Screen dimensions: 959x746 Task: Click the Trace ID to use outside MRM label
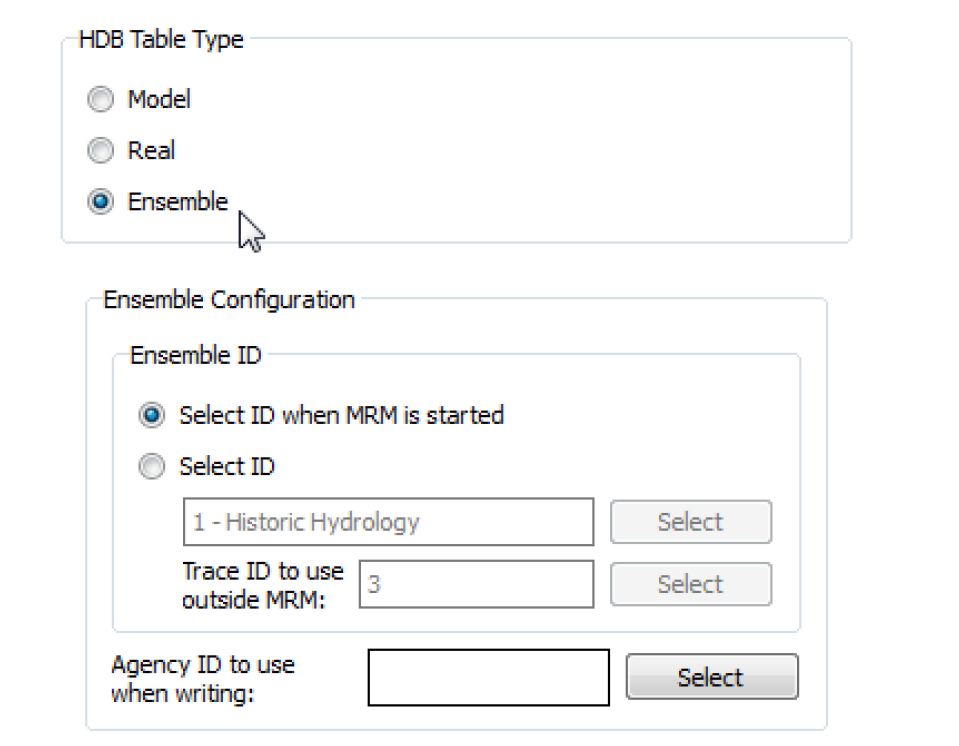262,584
